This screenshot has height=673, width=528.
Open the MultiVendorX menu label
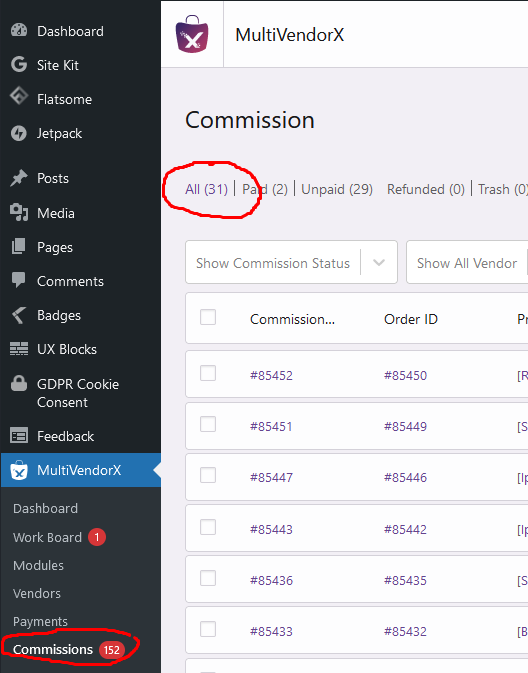click(x=79, y=470)
